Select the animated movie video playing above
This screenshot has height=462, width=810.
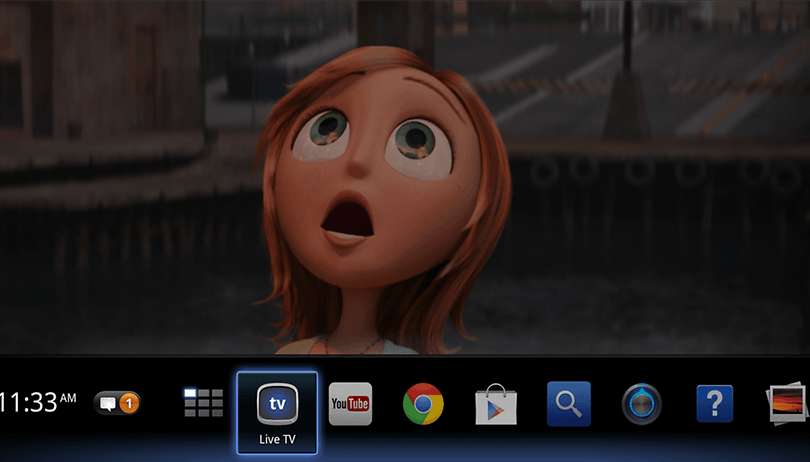tap(405, 177)
